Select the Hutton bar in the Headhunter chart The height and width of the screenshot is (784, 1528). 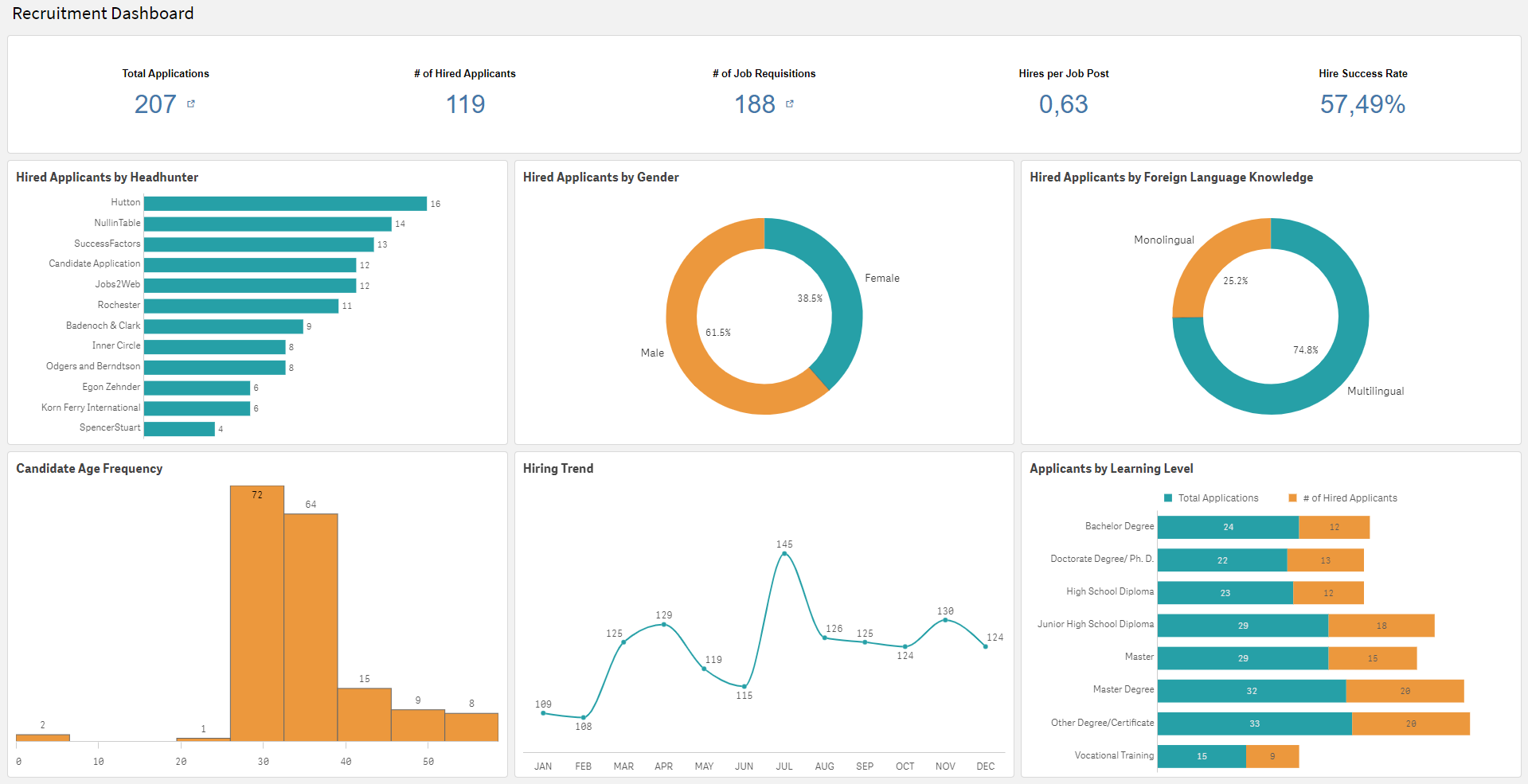[285, 204]
